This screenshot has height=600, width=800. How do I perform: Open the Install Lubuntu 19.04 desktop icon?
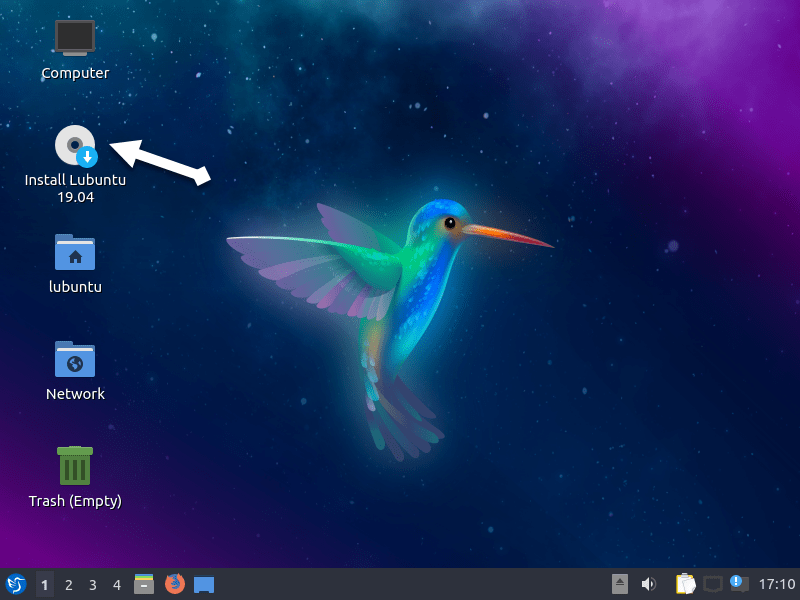point(75,146)
